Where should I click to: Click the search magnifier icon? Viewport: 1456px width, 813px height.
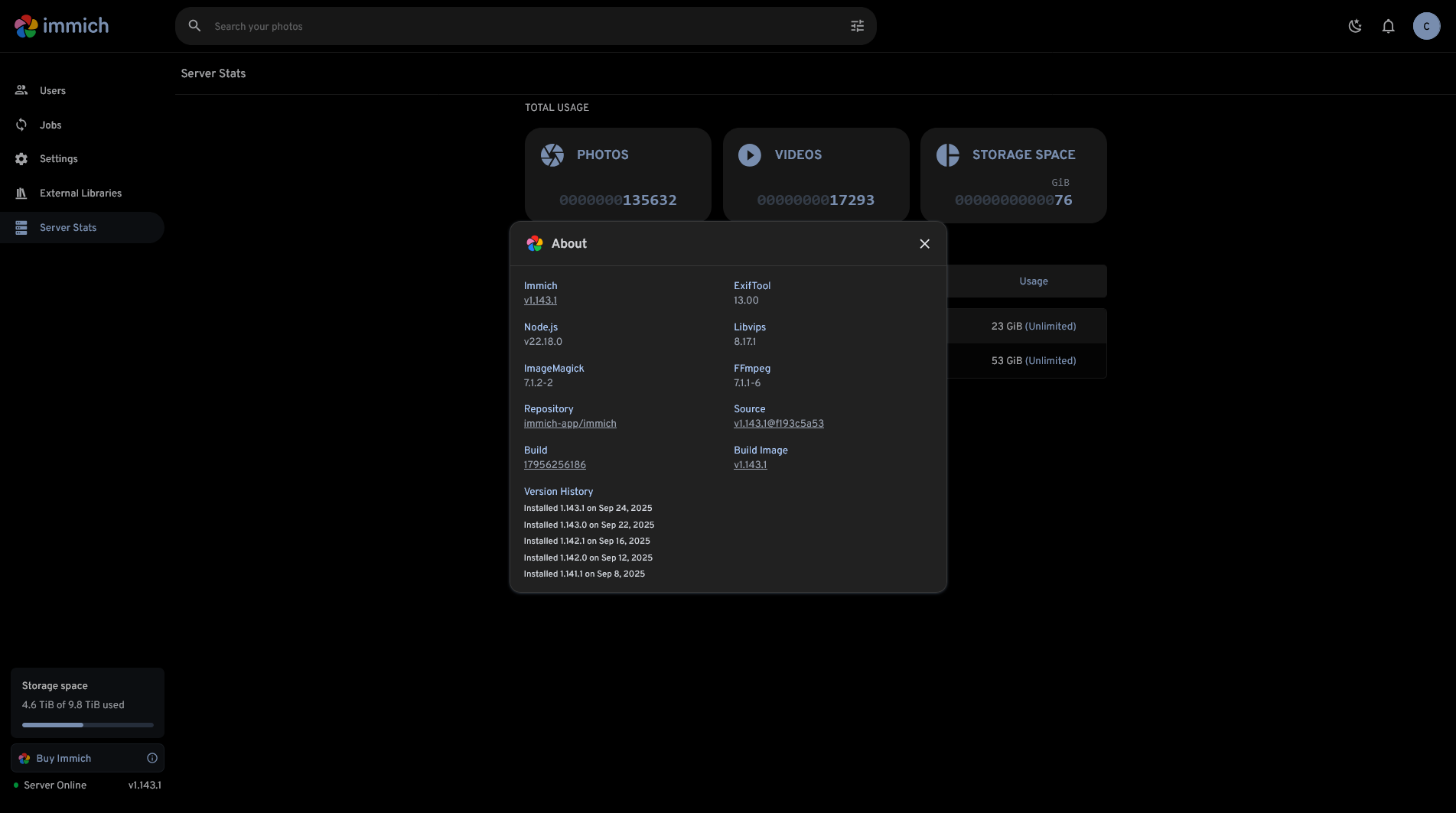pos(195,26)
